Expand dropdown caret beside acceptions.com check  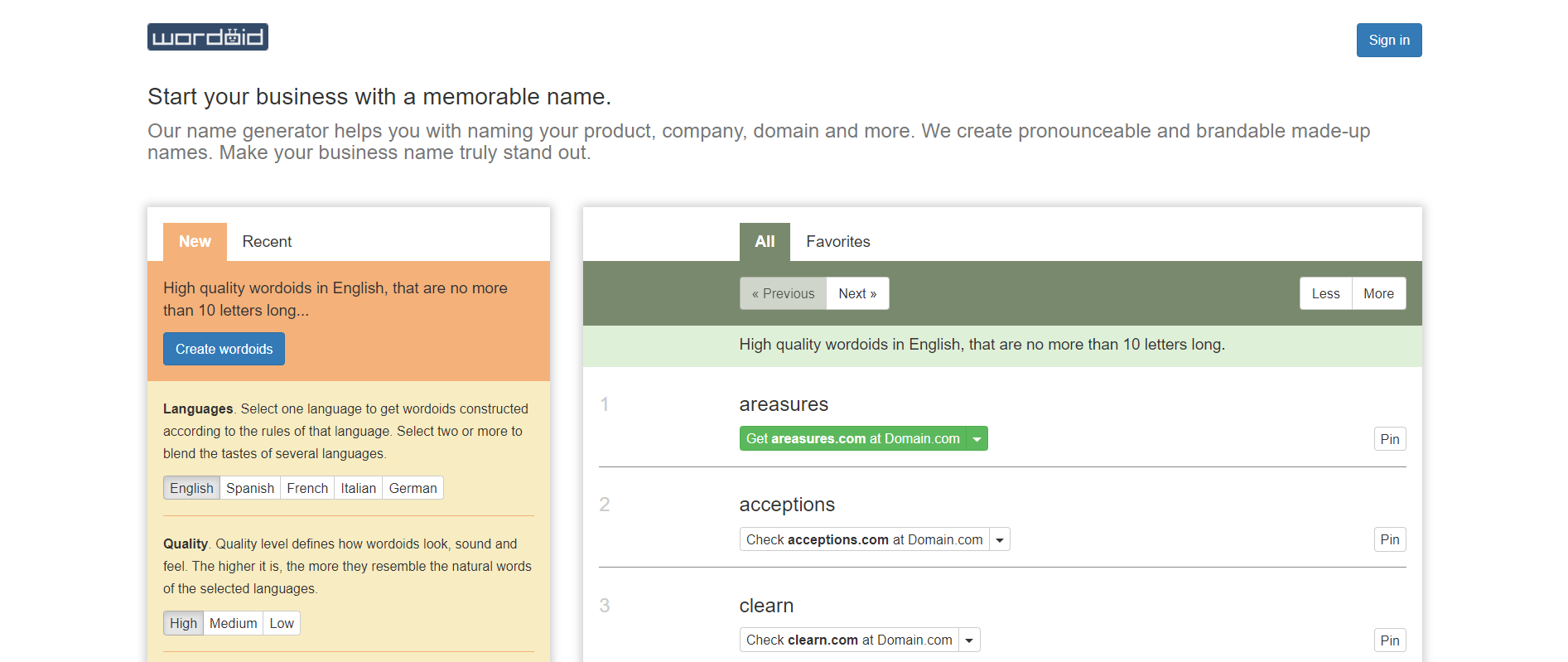pos(1000,540)
